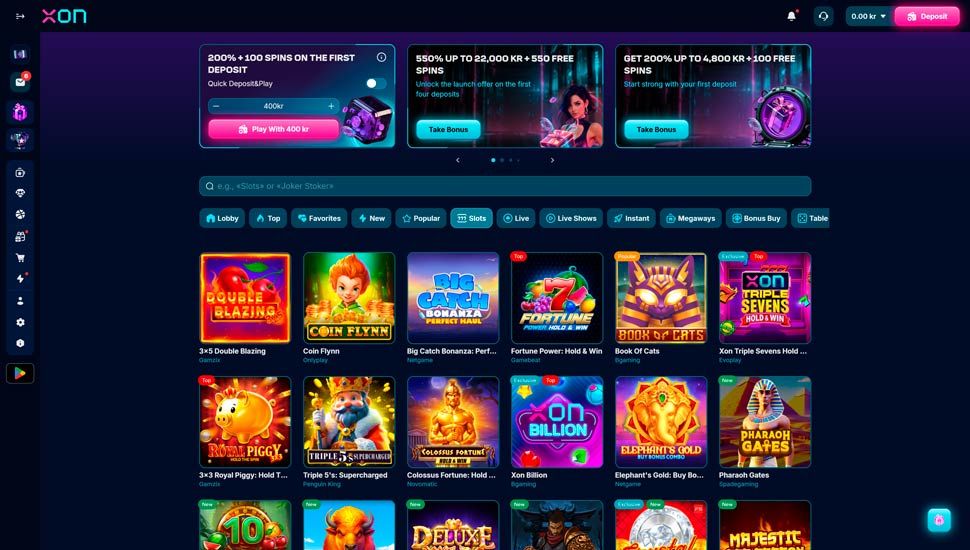This screenshot has width=970, height=550.
Task: Select the Megaways category tab
Action: 690,218
